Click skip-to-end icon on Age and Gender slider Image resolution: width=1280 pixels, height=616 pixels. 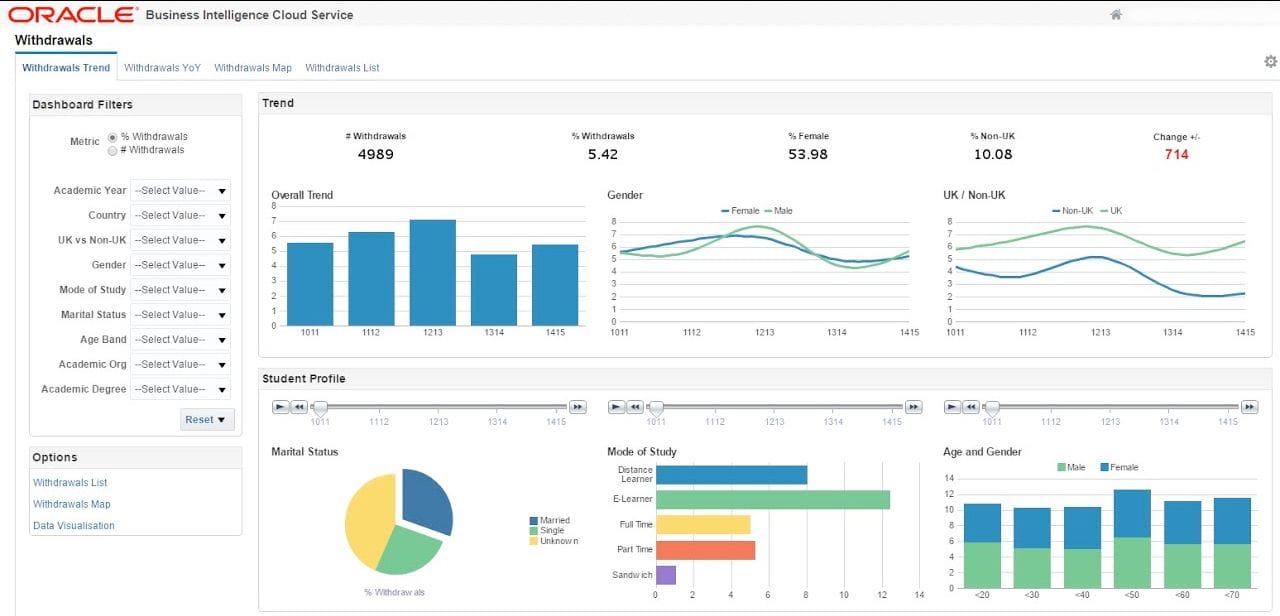point(1249,407)
